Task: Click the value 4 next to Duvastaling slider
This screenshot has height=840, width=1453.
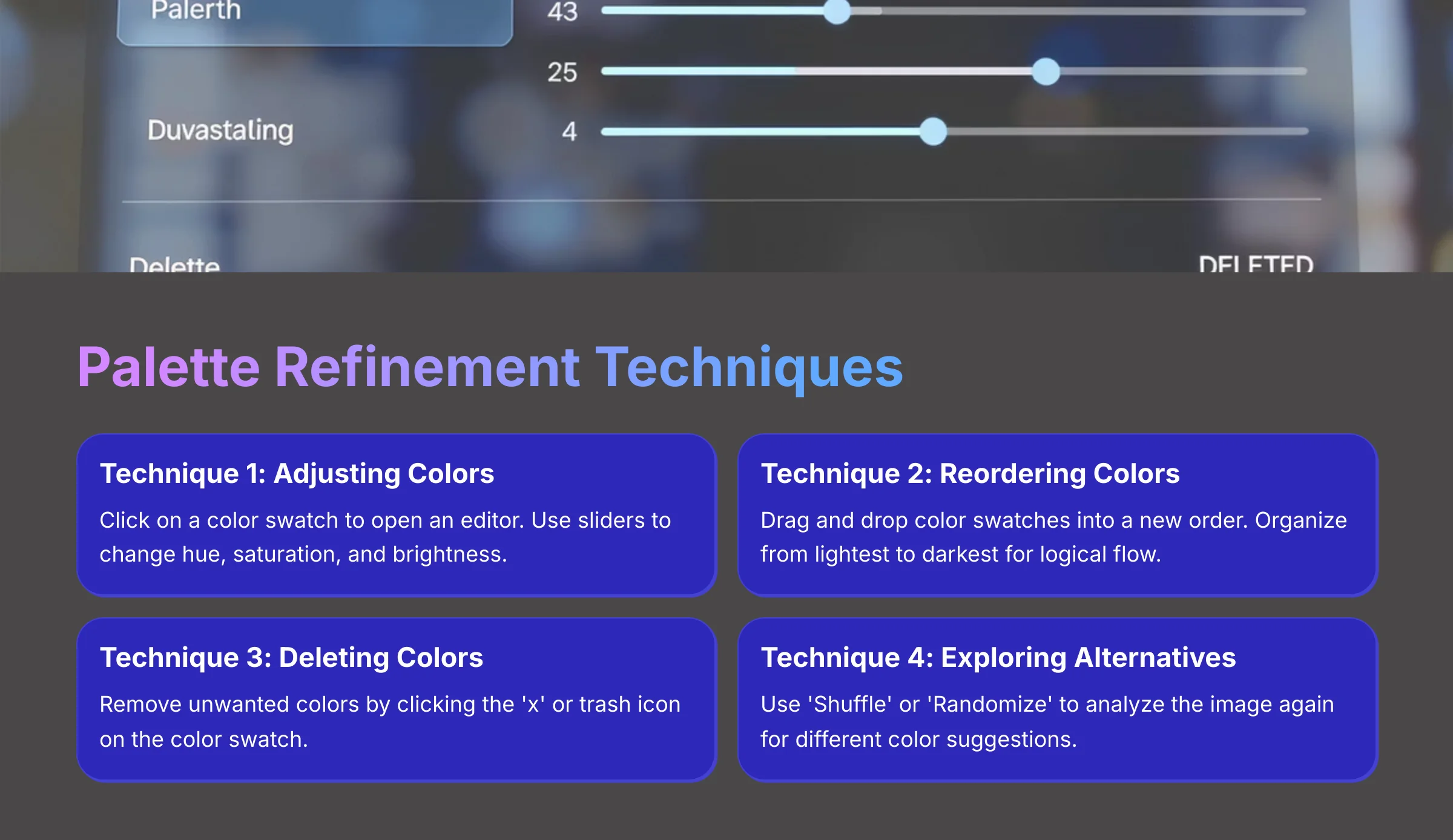Action: point(569,132)
